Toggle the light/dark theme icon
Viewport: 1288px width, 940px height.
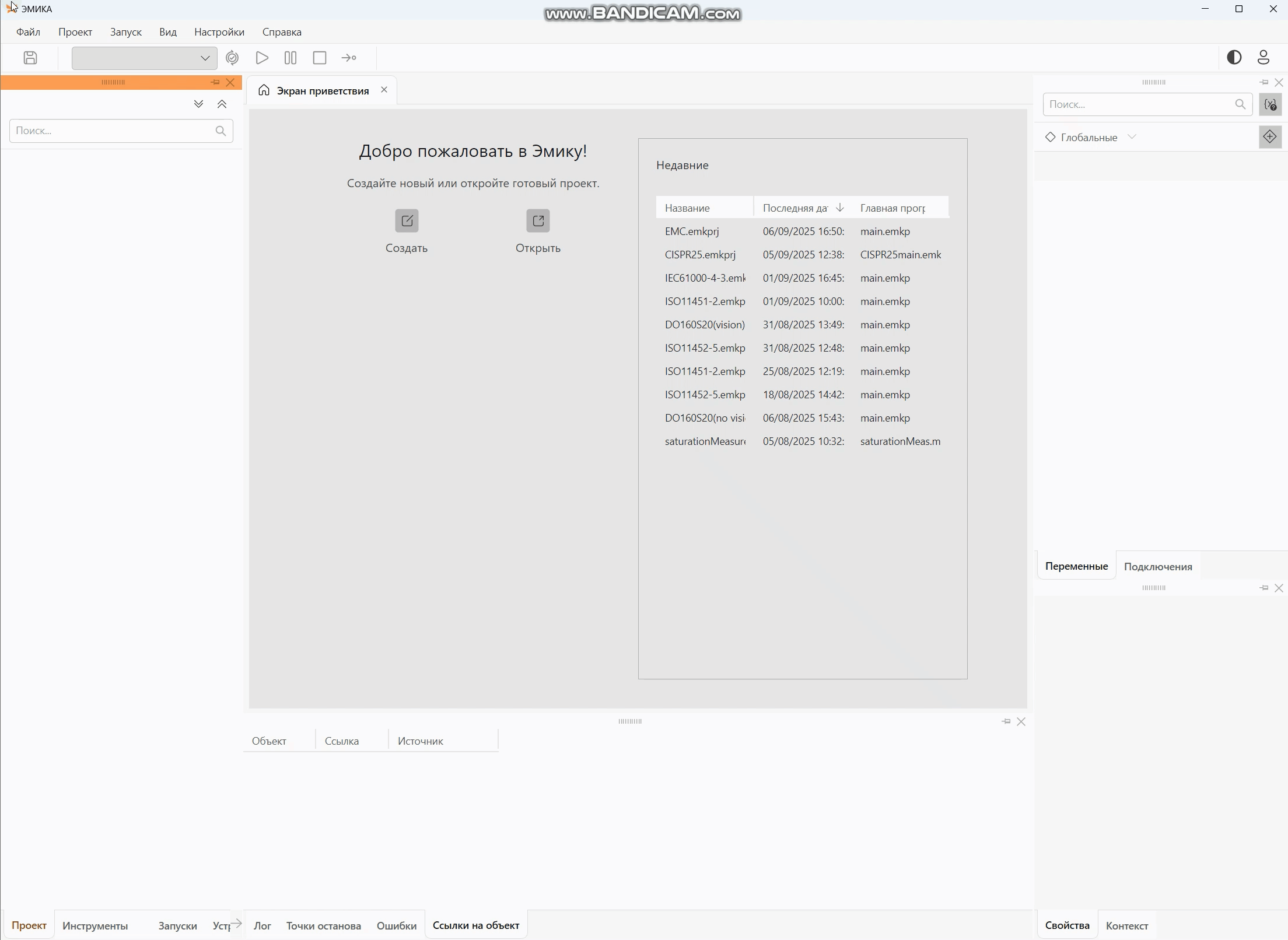coord(1234,57)
